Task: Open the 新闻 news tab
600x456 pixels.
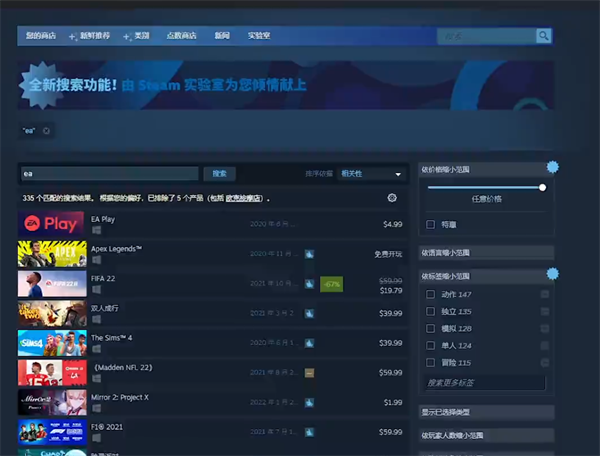Action: click(222, 36)
